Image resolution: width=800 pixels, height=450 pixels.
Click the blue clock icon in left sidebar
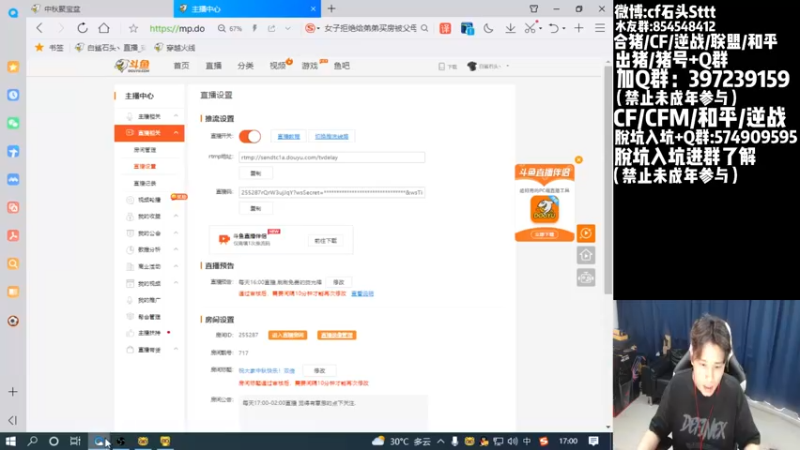pos(13,95)
